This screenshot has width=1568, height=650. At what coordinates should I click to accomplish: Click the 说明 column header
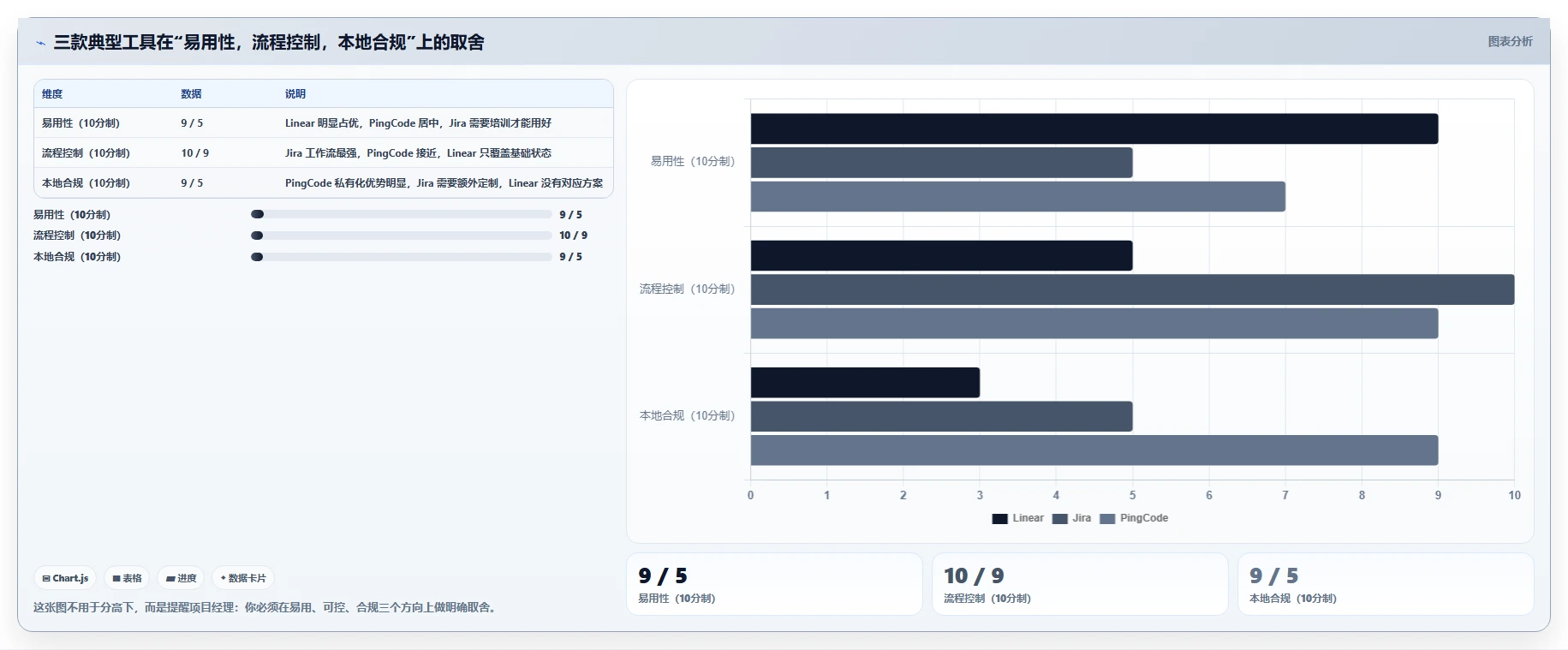pos(295,94)
